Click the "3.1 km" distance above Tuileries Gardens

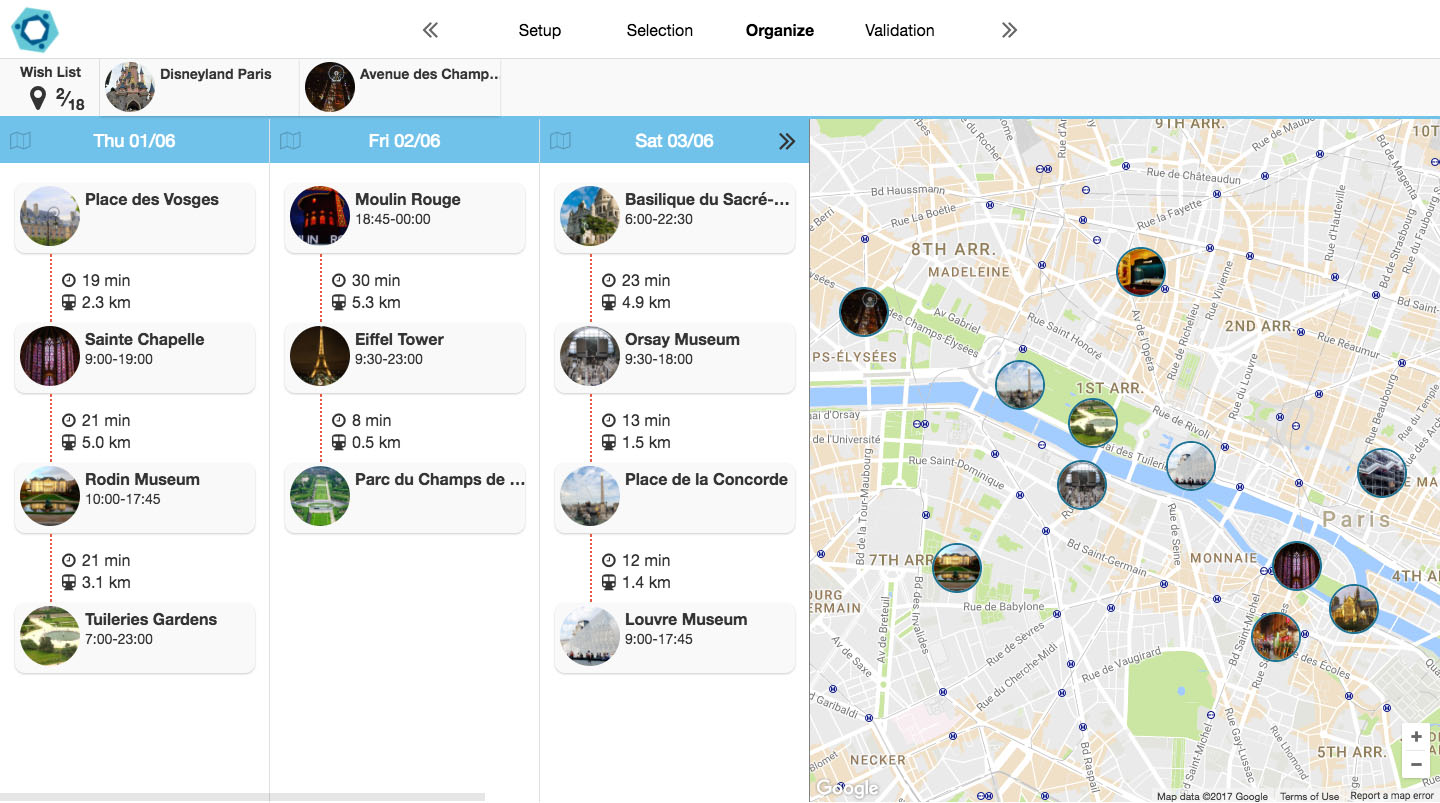coord(106,583)
